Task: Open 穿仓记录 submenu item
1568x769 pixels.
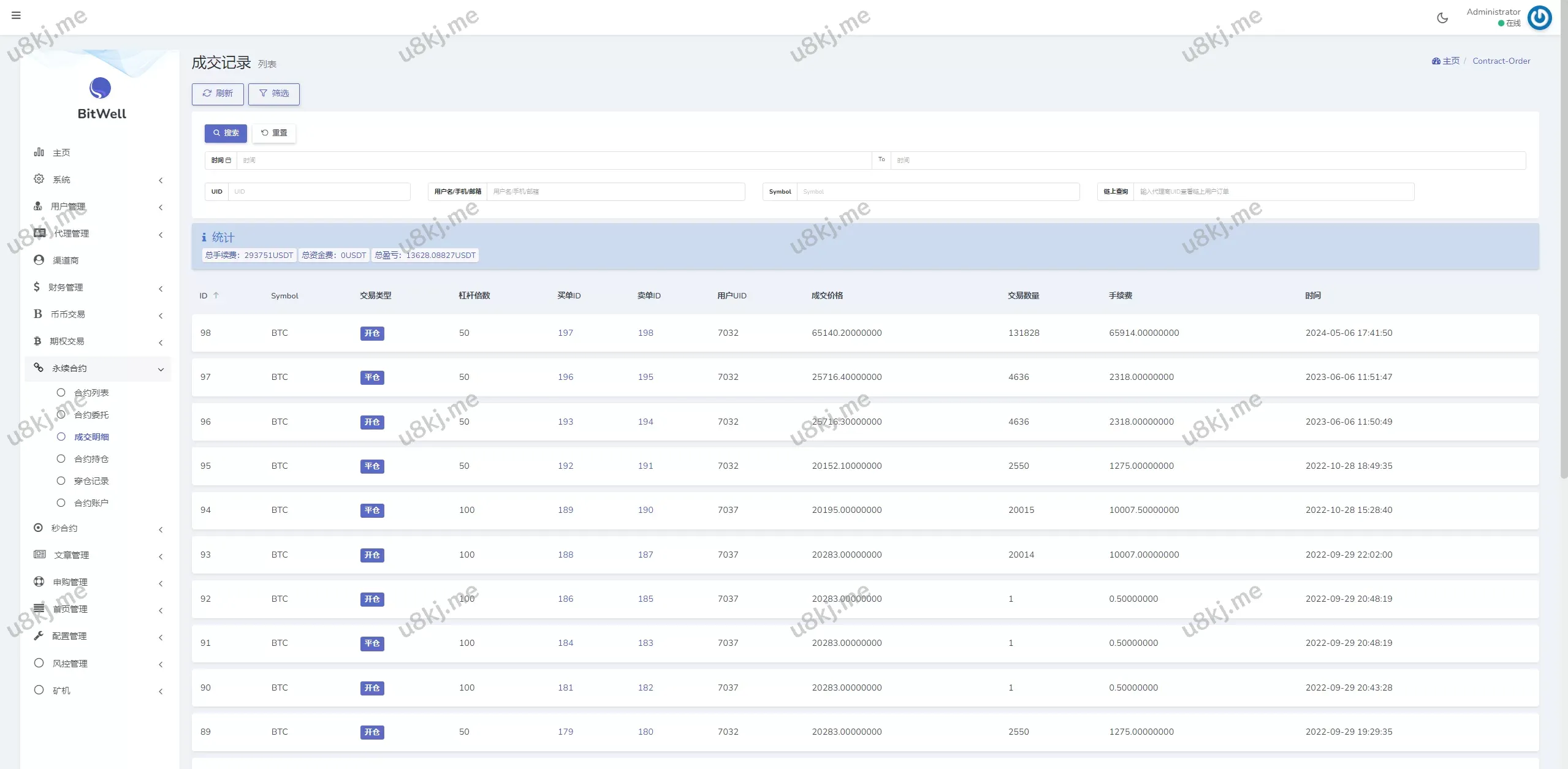Action: tap(91, 481)
